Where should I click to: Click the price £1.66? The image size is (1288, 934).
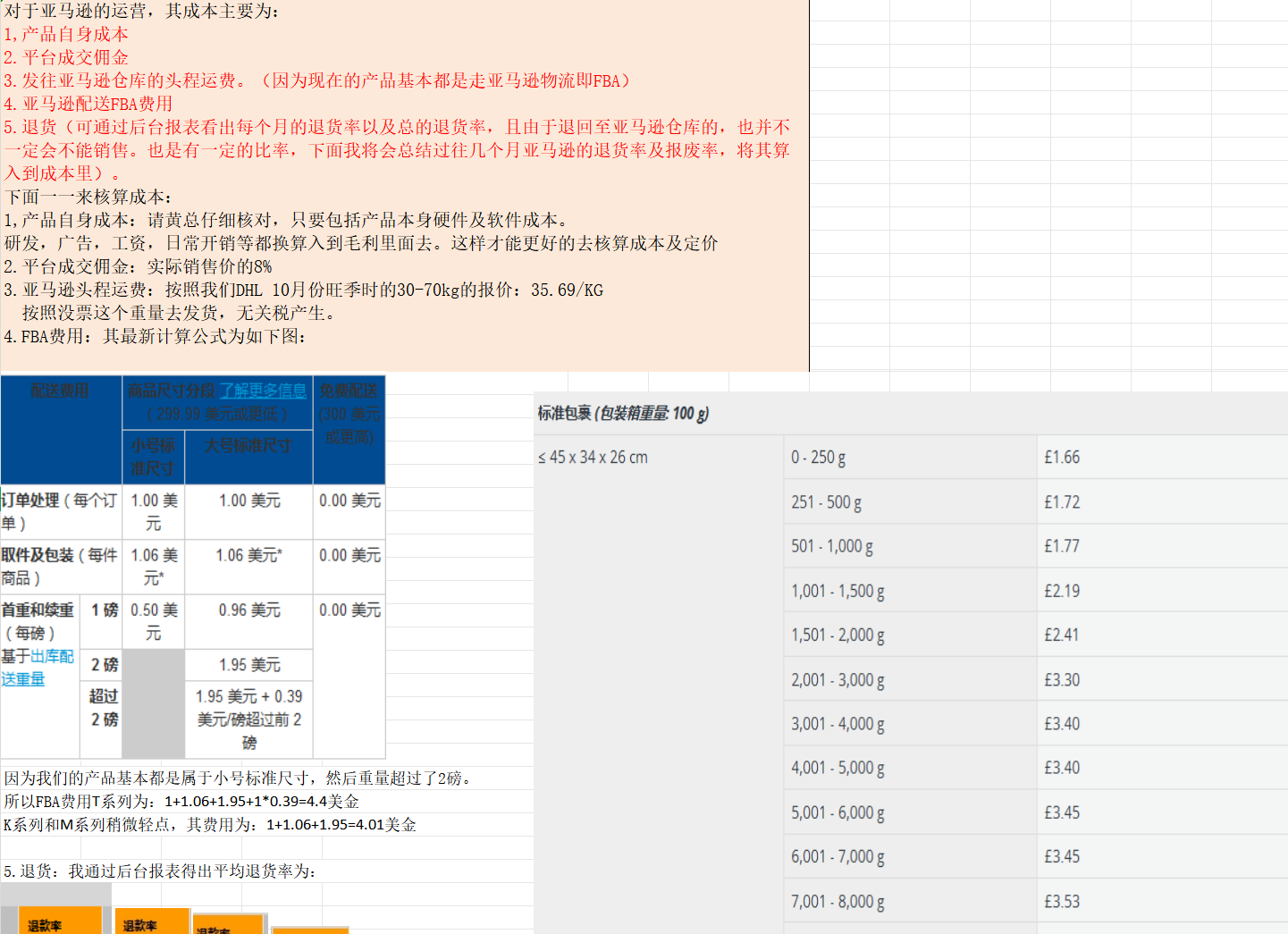(1062, 458)
